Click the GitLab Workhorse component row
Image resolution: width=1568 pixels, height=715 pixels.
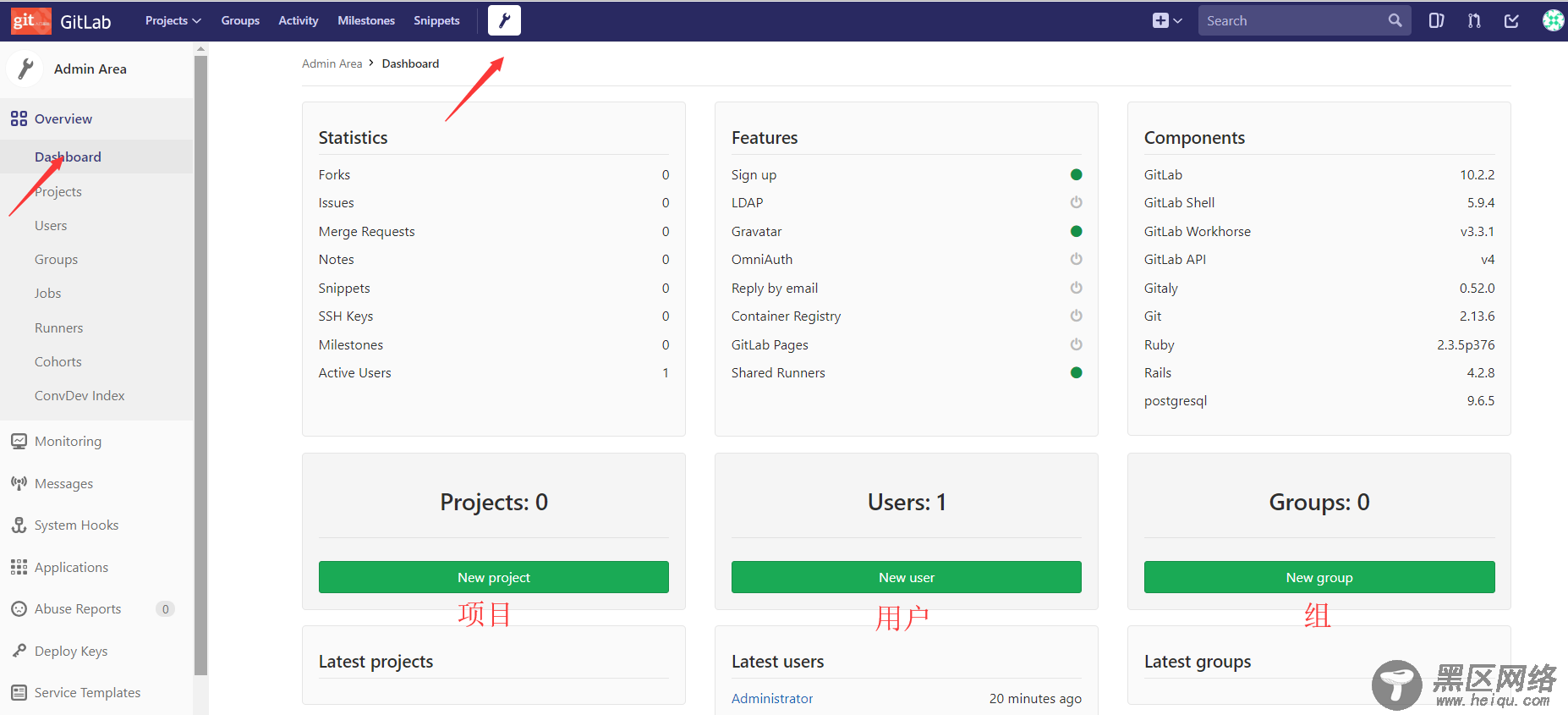(x=1319, y=231)
